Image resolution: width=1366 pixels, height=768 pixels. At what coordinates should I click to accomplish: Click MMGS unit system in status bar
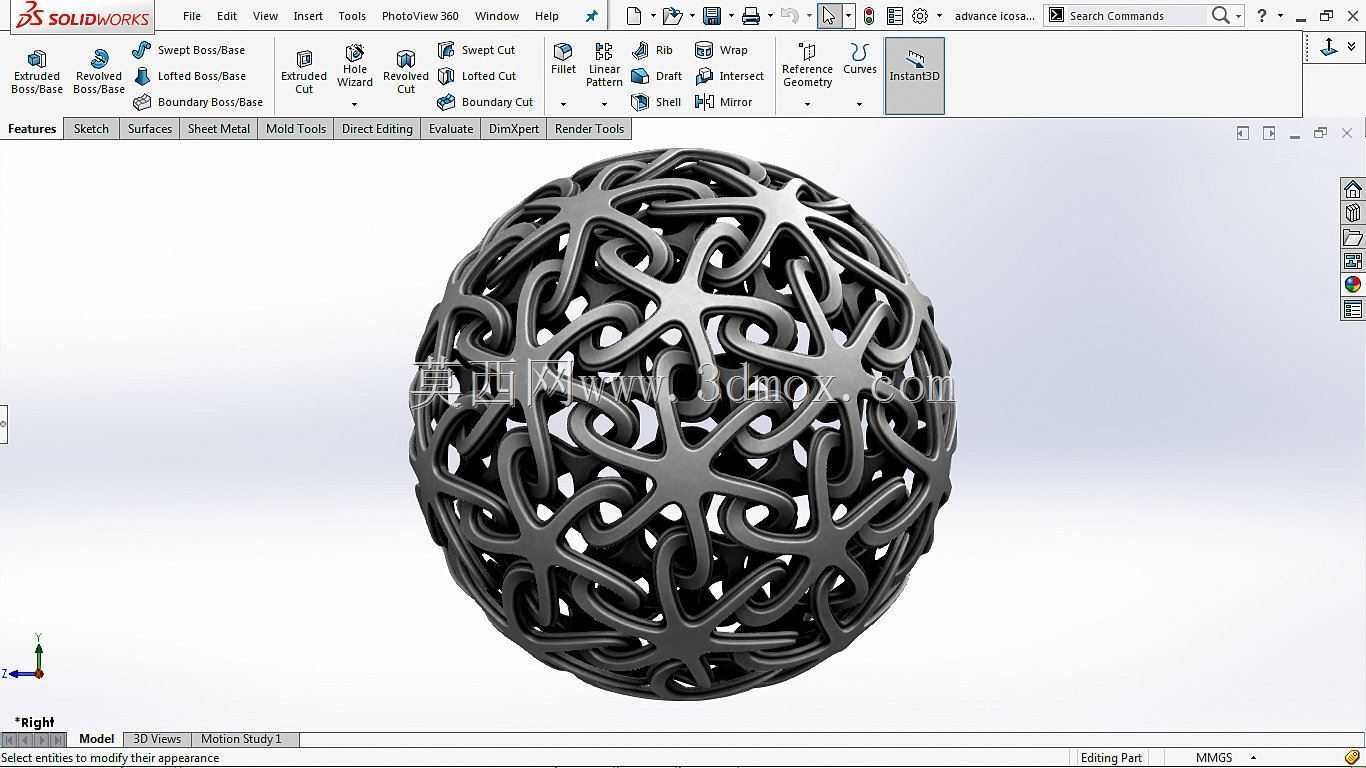1213,758
